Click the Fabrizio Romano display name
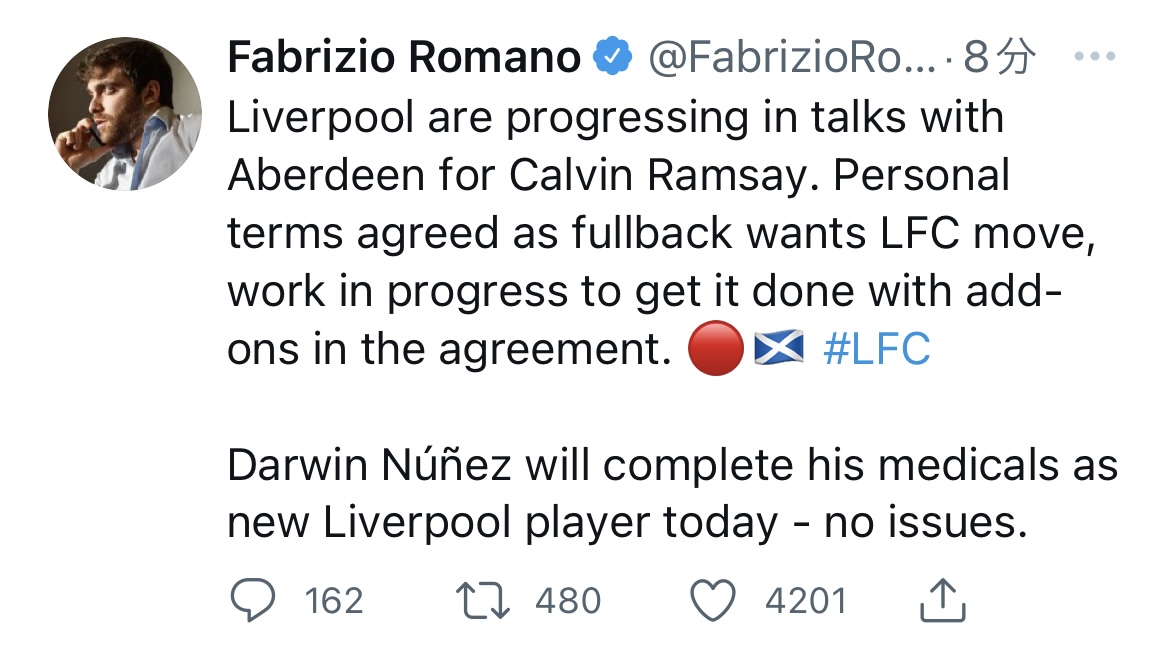This screenshot has height=652, width=1170. (x=404, y=59)
